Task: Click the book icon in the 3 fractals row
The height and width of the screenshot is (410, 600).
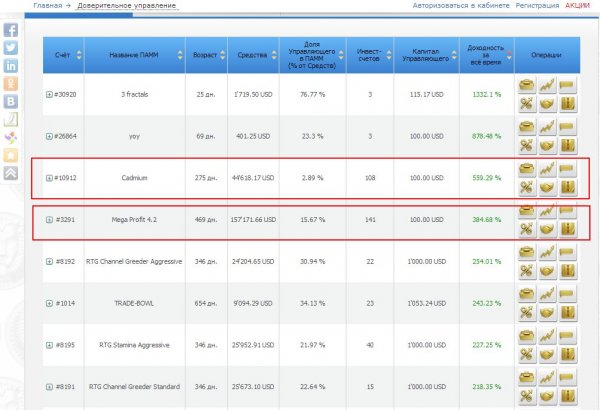Action: click(568, 104)
